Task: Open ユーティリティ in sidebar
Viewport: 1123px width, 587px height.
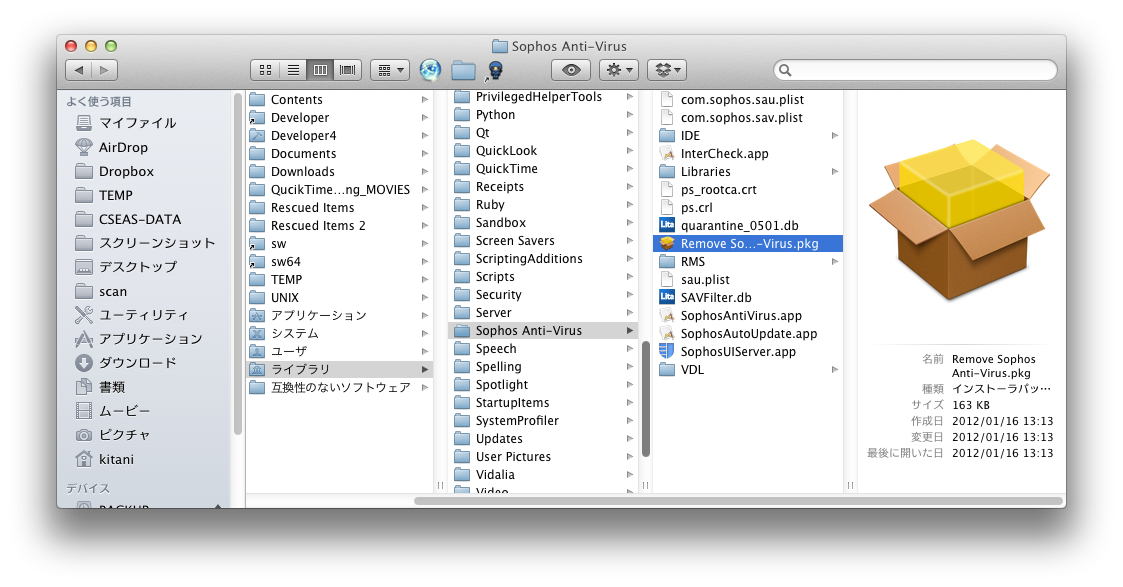Action: pyautogui.click(x=143, y=314)
